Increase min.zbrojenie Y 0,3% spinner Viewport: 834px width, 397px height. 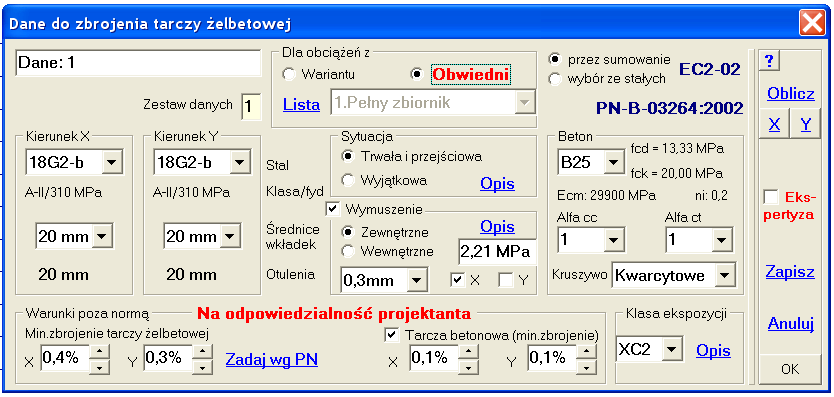[203, 352]
